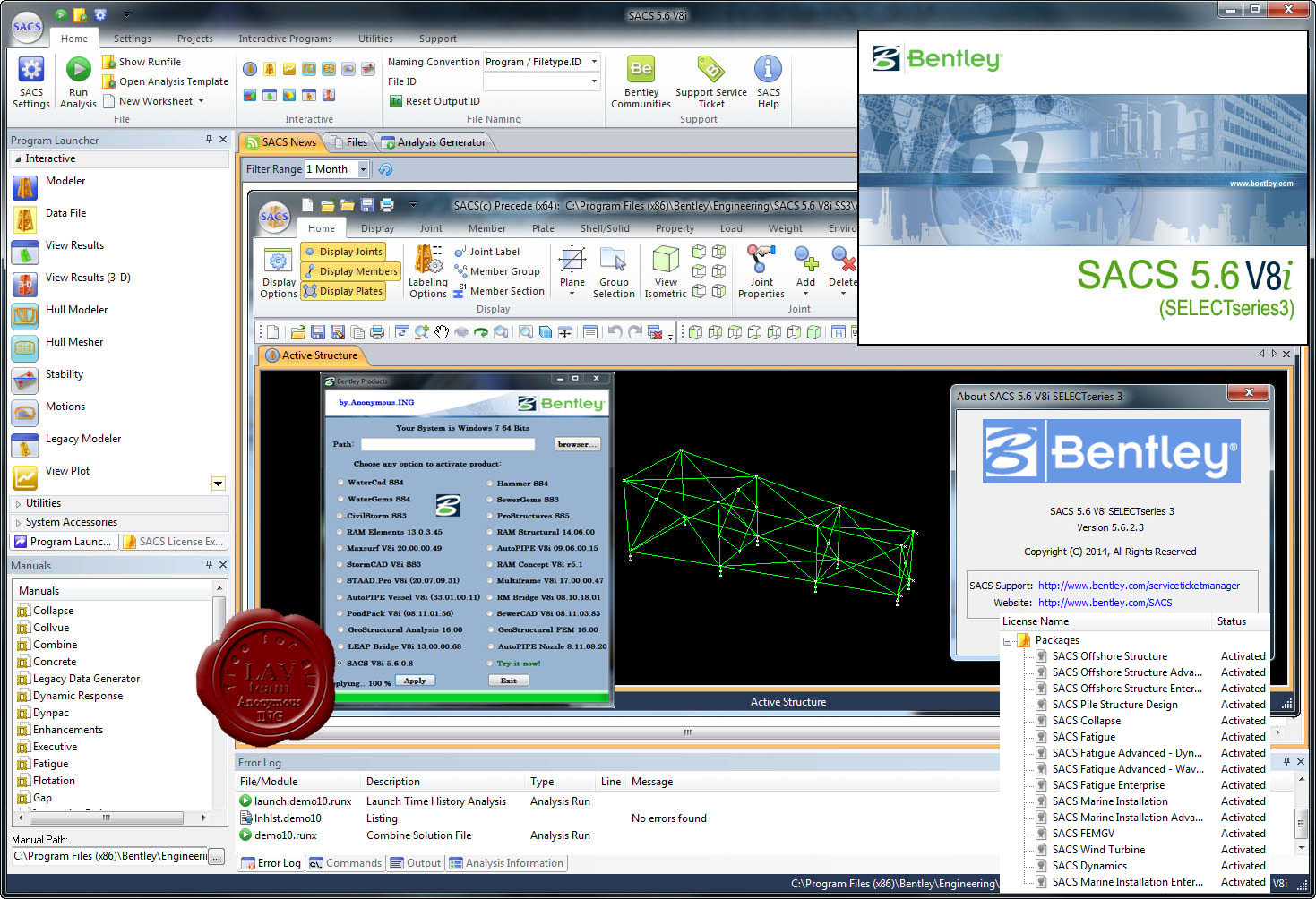Viewport: 1316px width, 899px height.
Task: Open the Filter Range 1 Month dropdown
Action: 363,169
